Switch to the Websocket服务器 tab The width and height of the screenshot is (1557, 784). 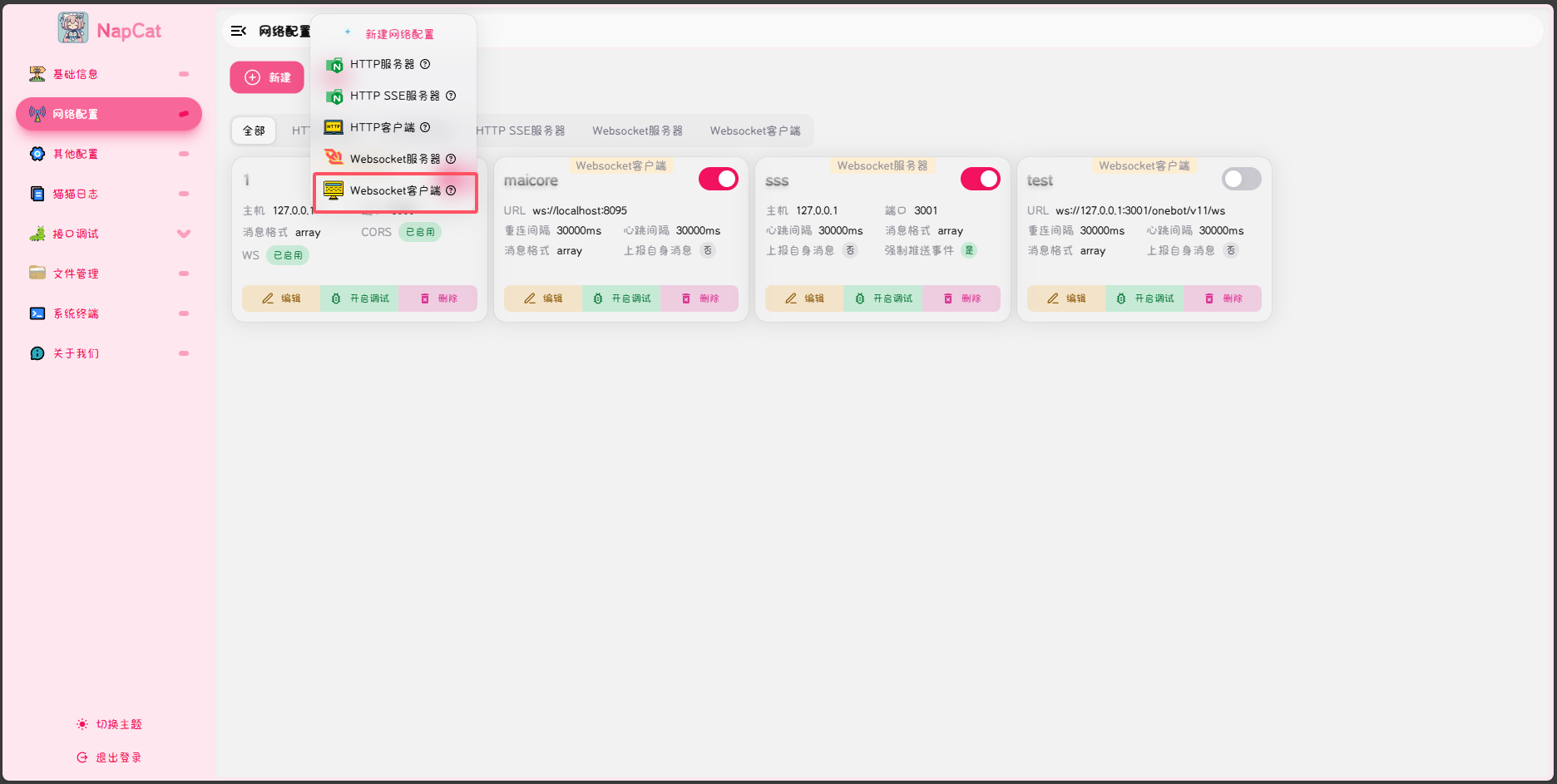coord(637,130)
